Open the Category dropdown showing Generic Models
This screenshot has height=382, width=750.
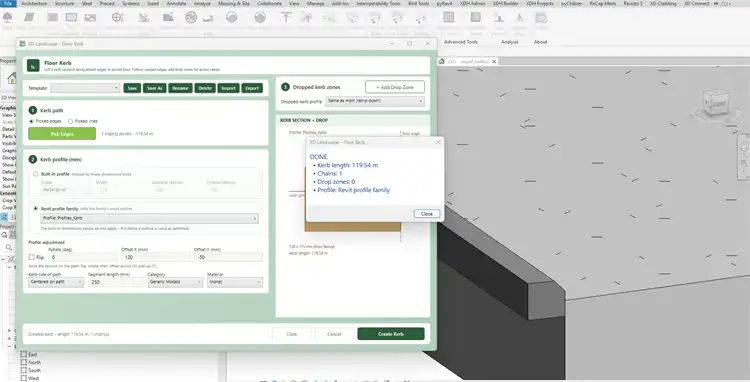[x=175, y=282]
